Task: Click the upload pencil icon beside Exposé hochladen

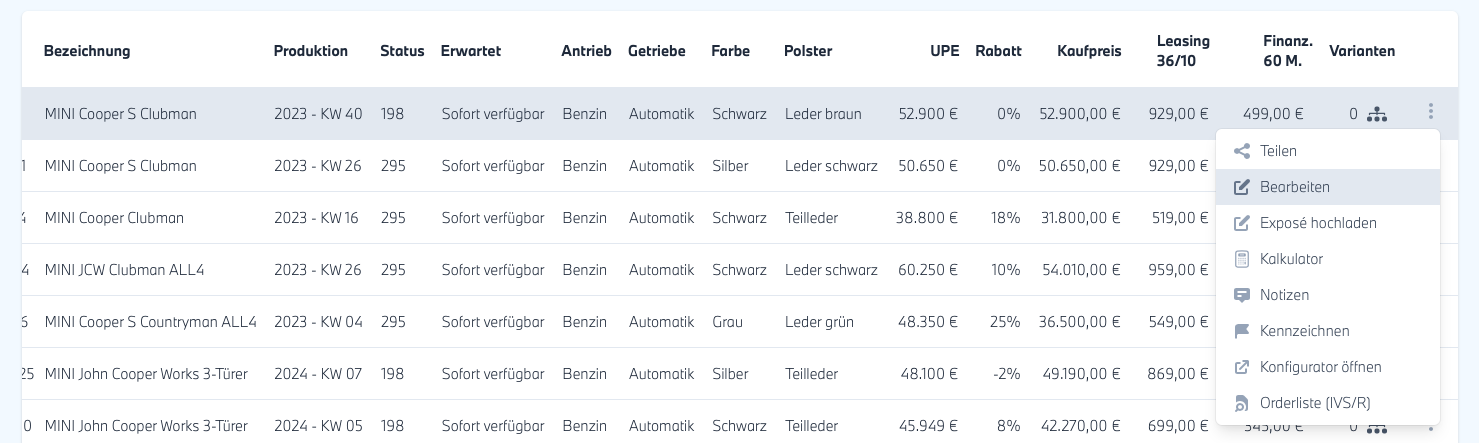Action: (x=1242, y=224)
